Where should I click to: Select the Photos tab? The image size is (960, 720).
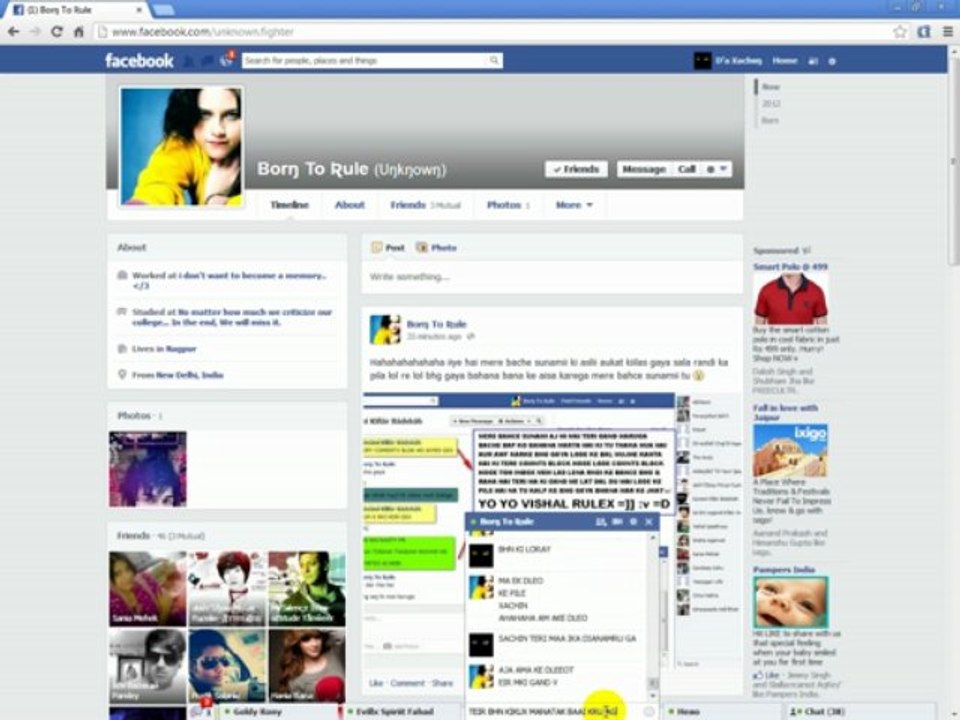508,204
